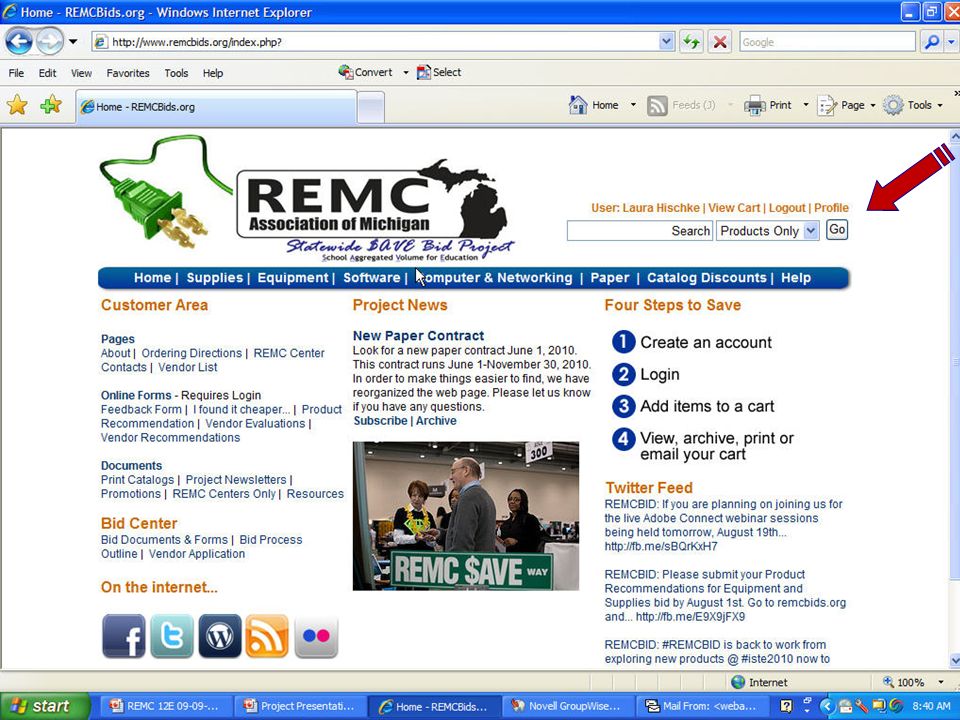This screenshot has width=960, height=720.
Task: Open the Flickr social icon
Action: (x=316, y=636)
